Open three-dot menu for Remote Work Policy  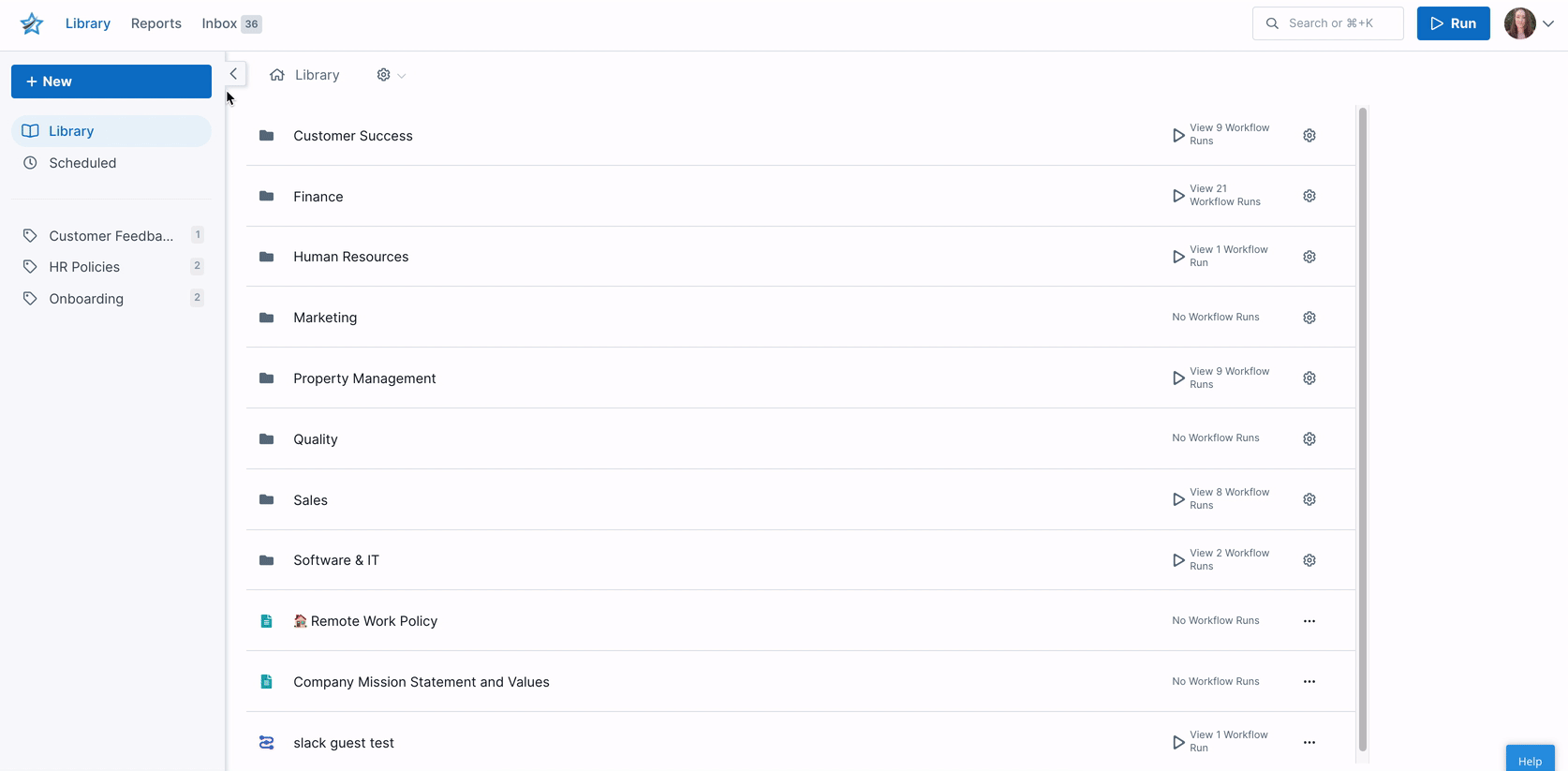tap(1309, 621)
